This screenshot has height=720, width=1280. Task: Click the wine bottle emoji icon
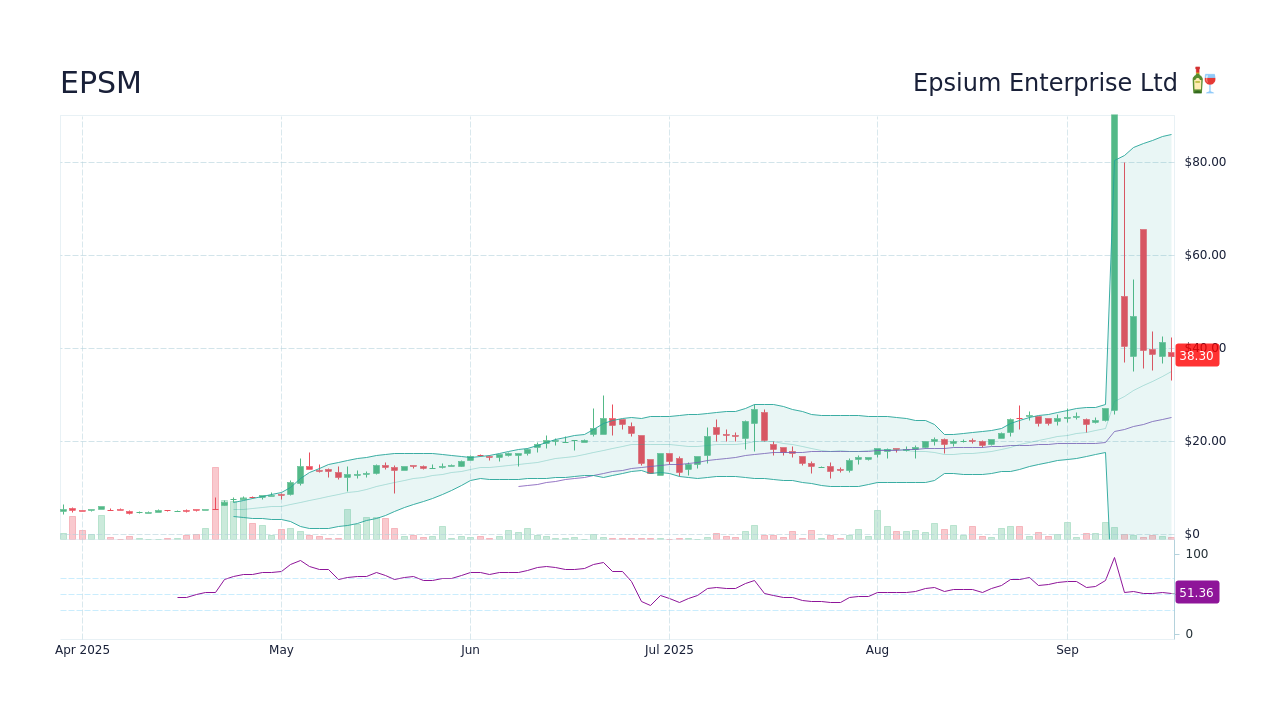[x=1197, y=80]
